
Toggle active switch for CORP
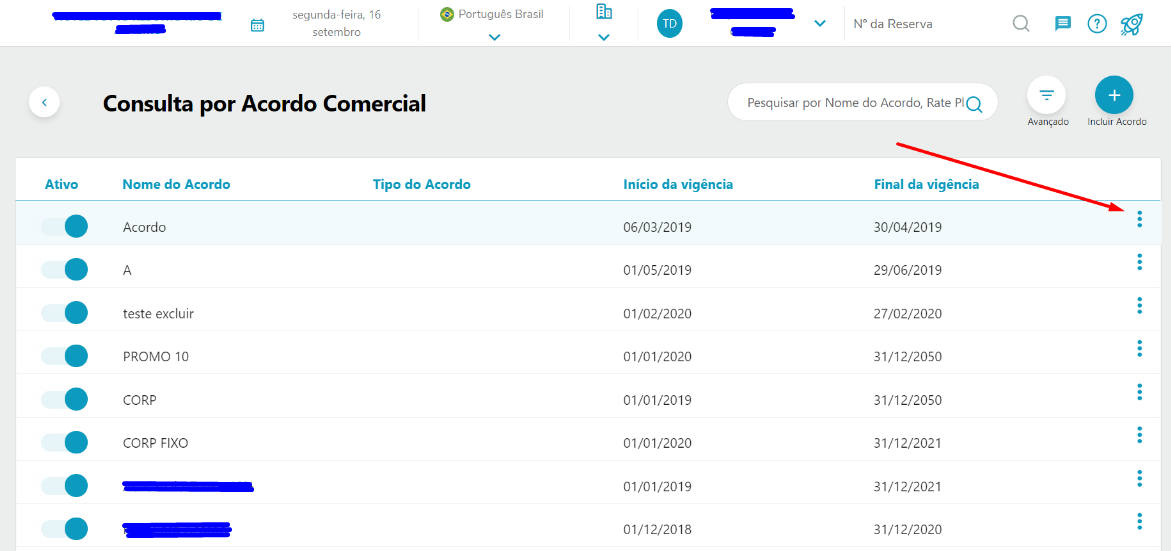click(x=65, y=399)
